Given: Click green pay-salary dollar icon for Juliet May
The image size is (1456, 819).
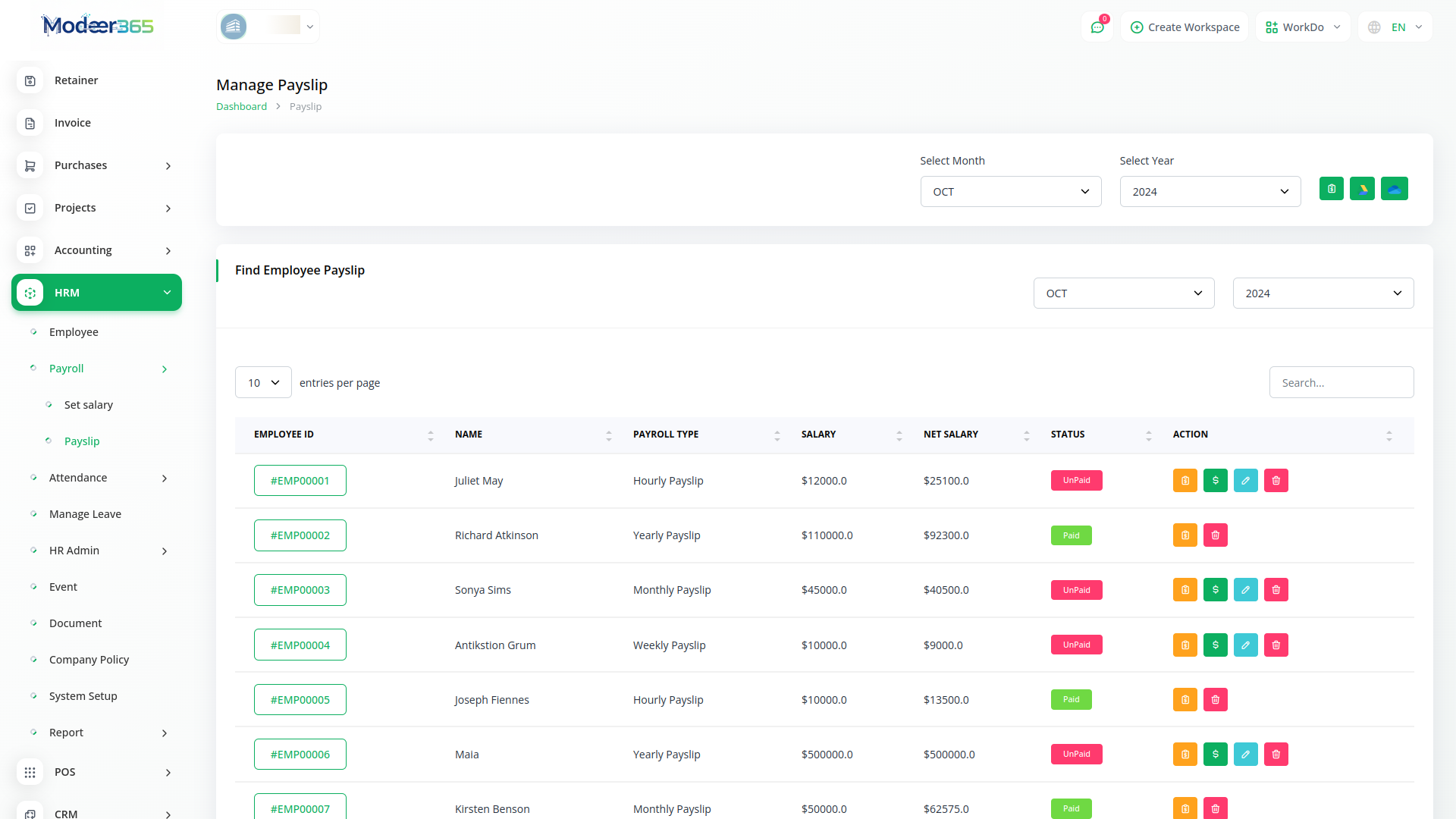Looking at the screenshot, I should coord(1216,481).
